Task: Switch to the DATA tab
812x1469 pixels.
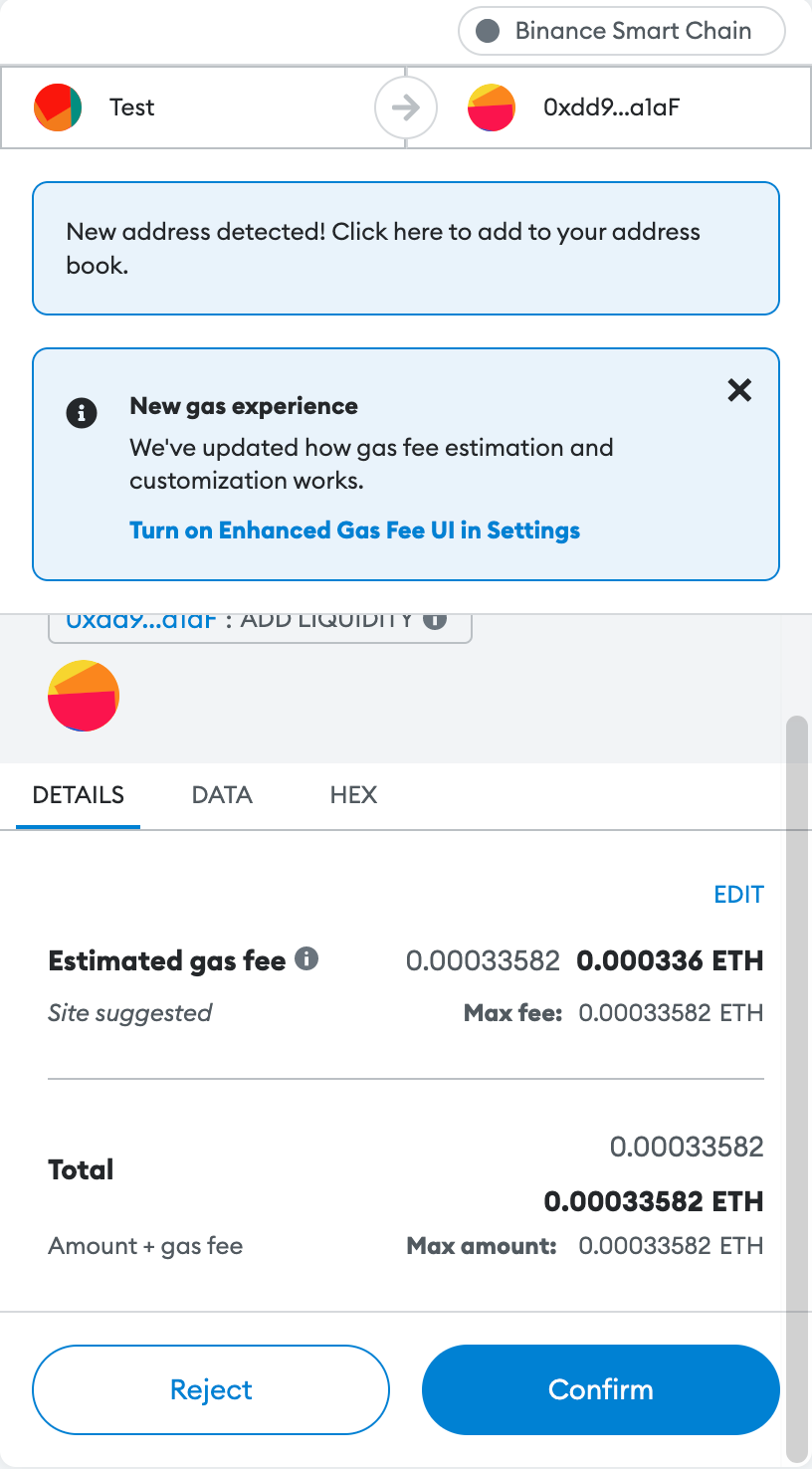Action: (222, 795)
